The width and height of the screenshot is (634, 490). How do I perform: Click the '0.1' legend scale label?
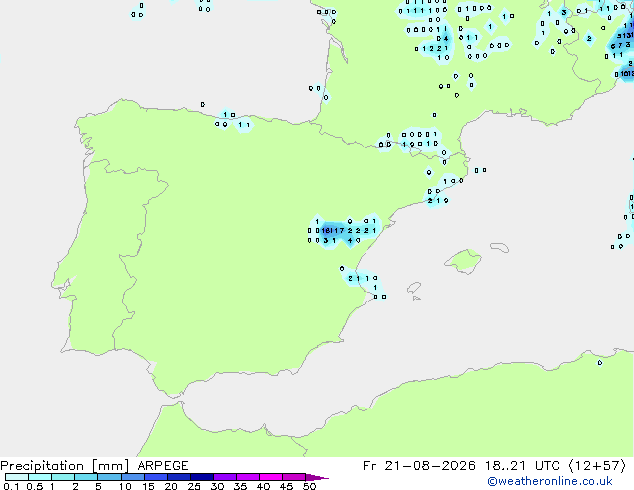click(11, 486)
